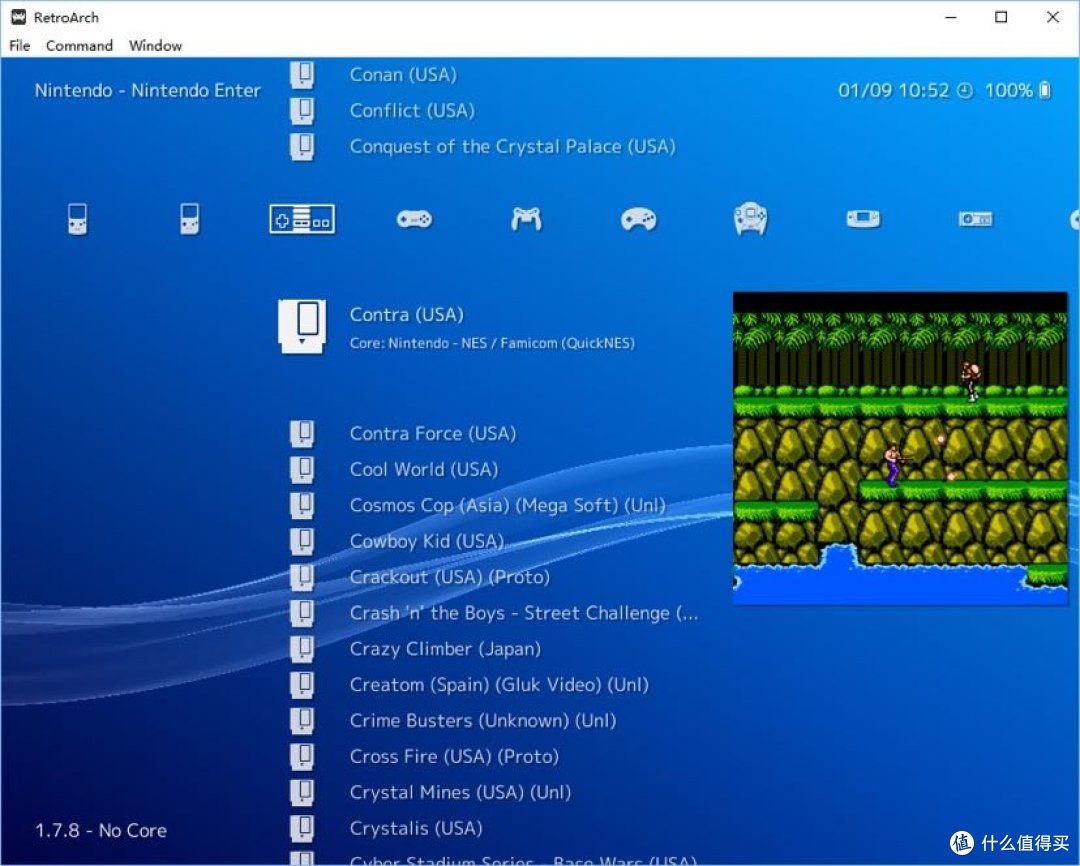Click the cartridge icon beside Contra (USA)
This screenshot has height=866, width=1080.
[x=302, y=327]
